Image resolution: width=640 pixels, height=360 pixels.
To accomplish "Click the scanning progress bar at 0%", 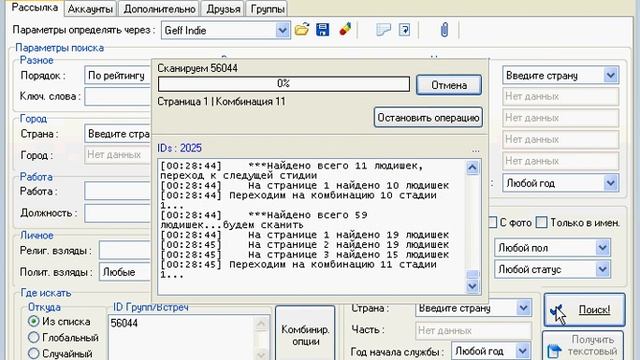I will tap(284, 84).
